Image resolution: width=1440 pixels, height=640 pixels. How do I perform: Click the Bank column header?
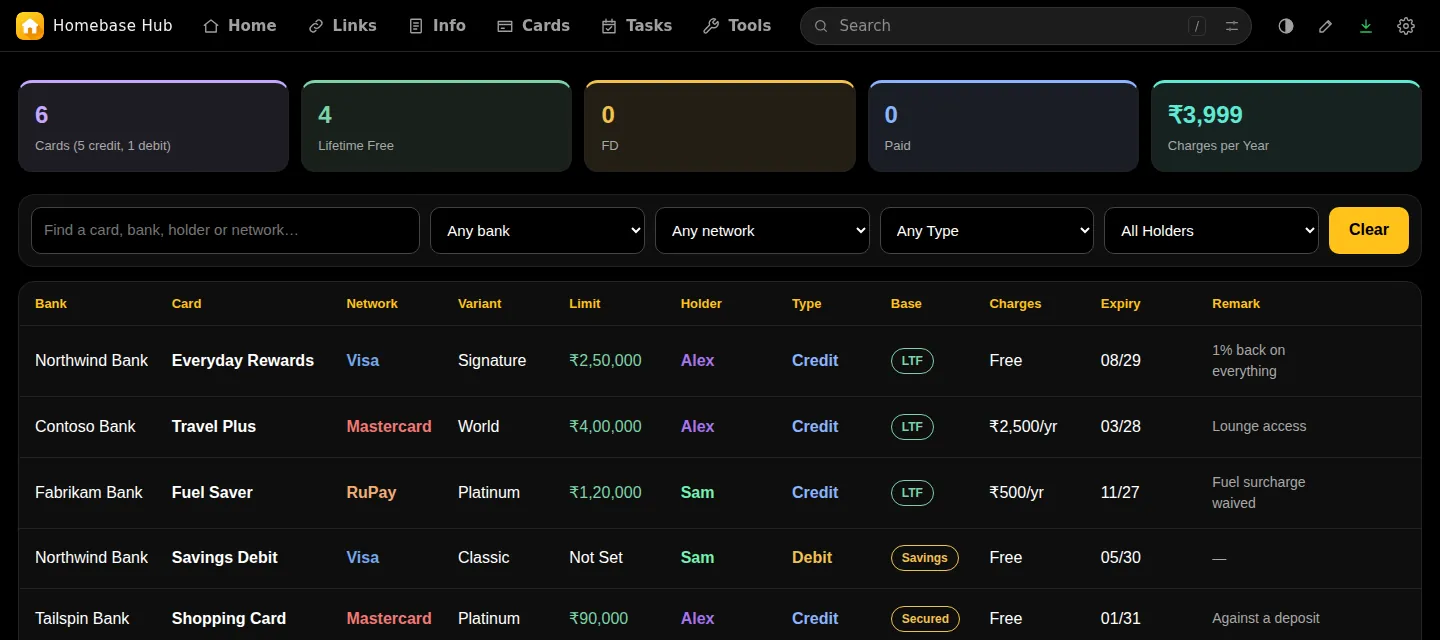click(51, 304)
